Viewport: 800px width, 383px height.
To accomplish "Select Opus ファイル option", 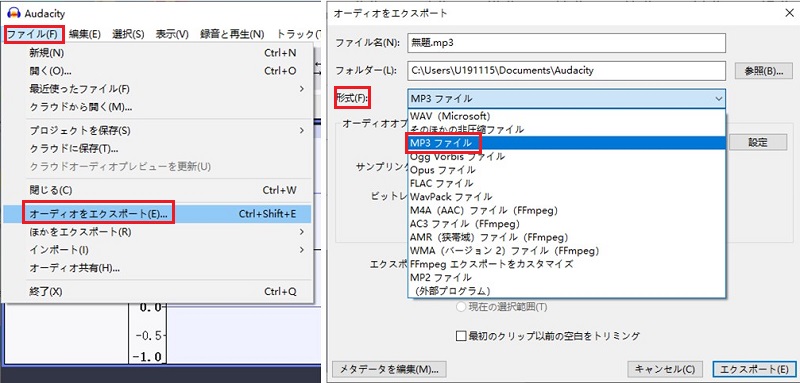I will point(566,170).
